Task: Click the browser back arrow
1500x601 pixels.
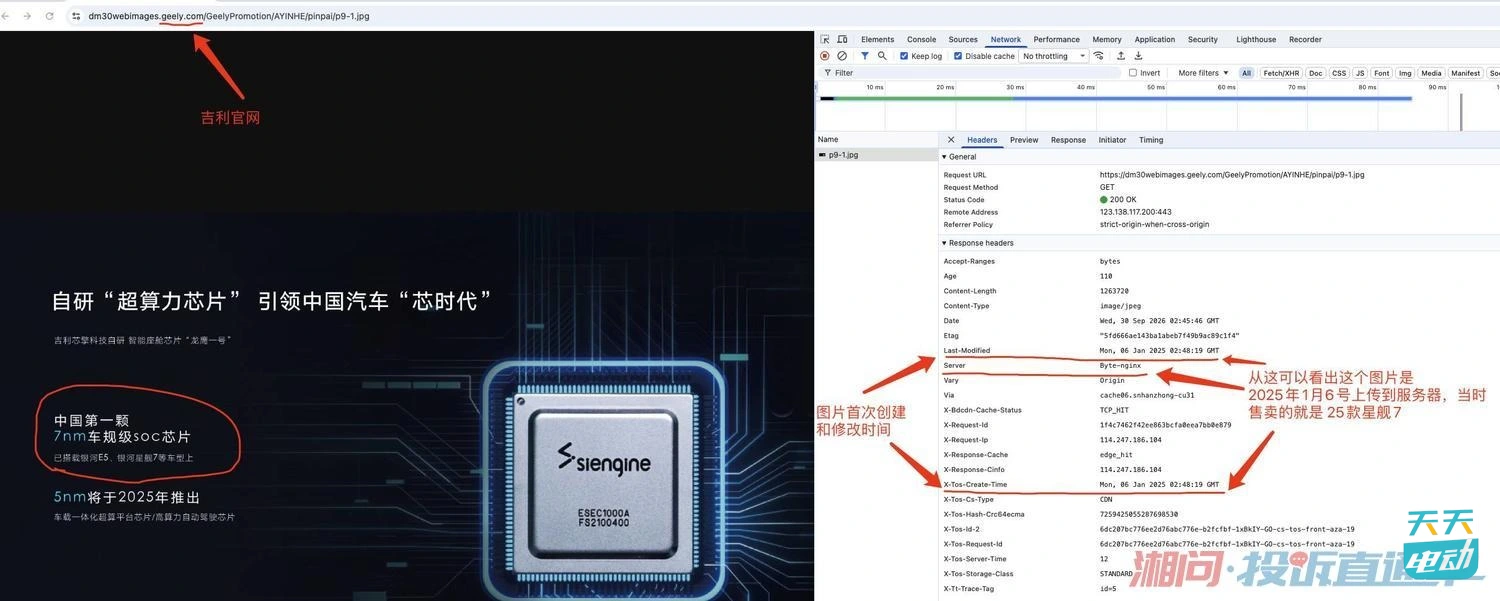Action: [6, 16]
